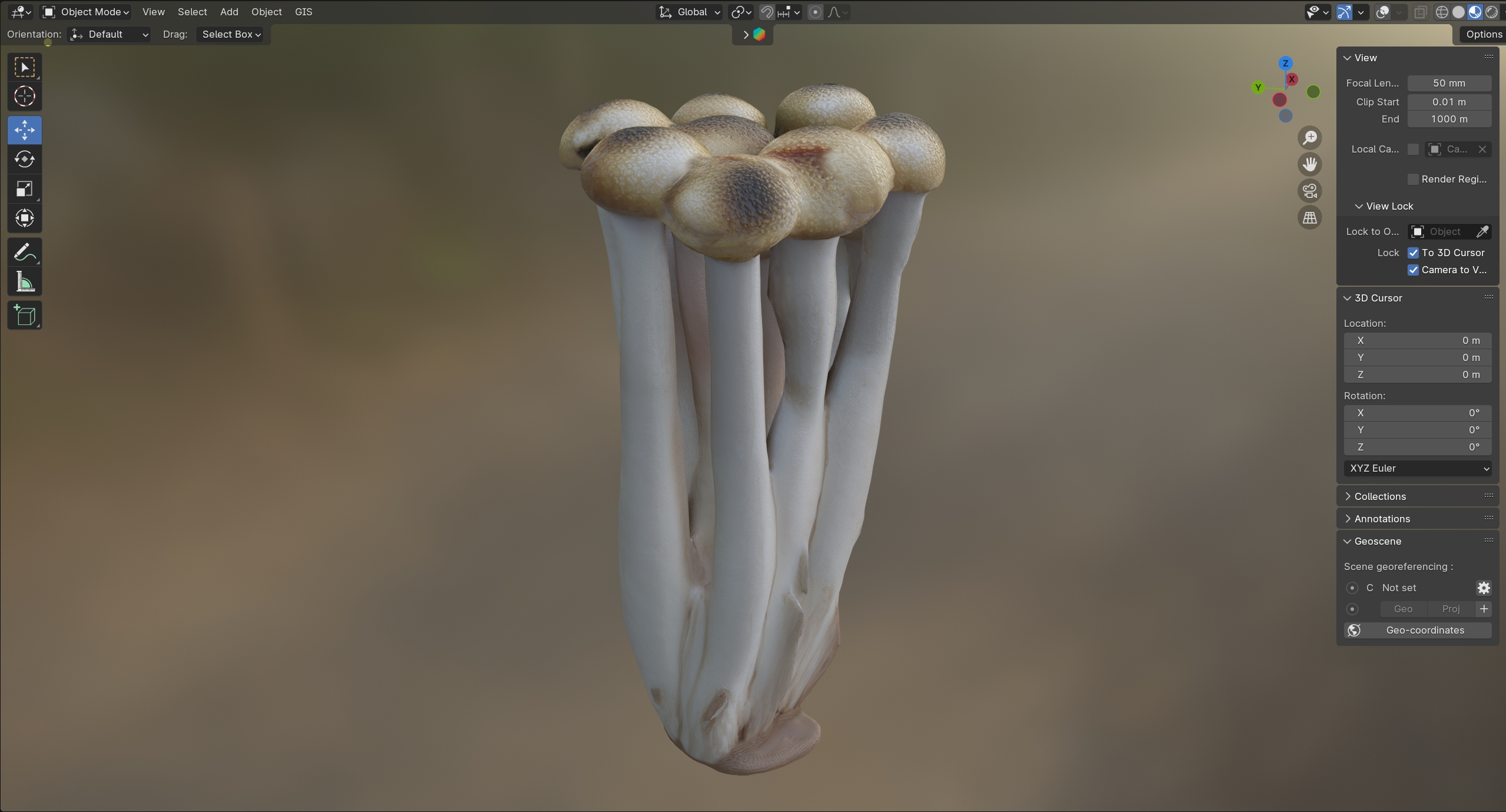Open the GIS menu
The image size is (1506, 812).
pos(303,12)
